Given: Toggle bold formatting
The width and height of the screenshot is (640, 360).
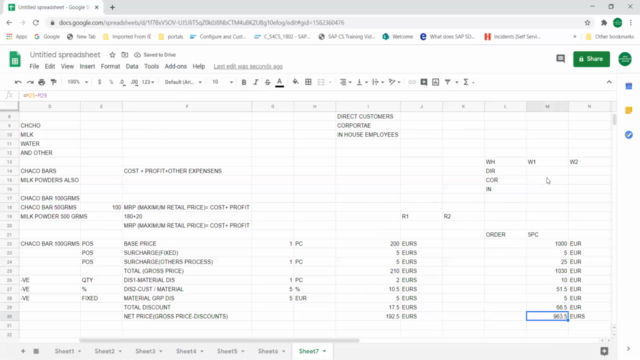Looking at the screenshot, I should (x=244, y=82).
